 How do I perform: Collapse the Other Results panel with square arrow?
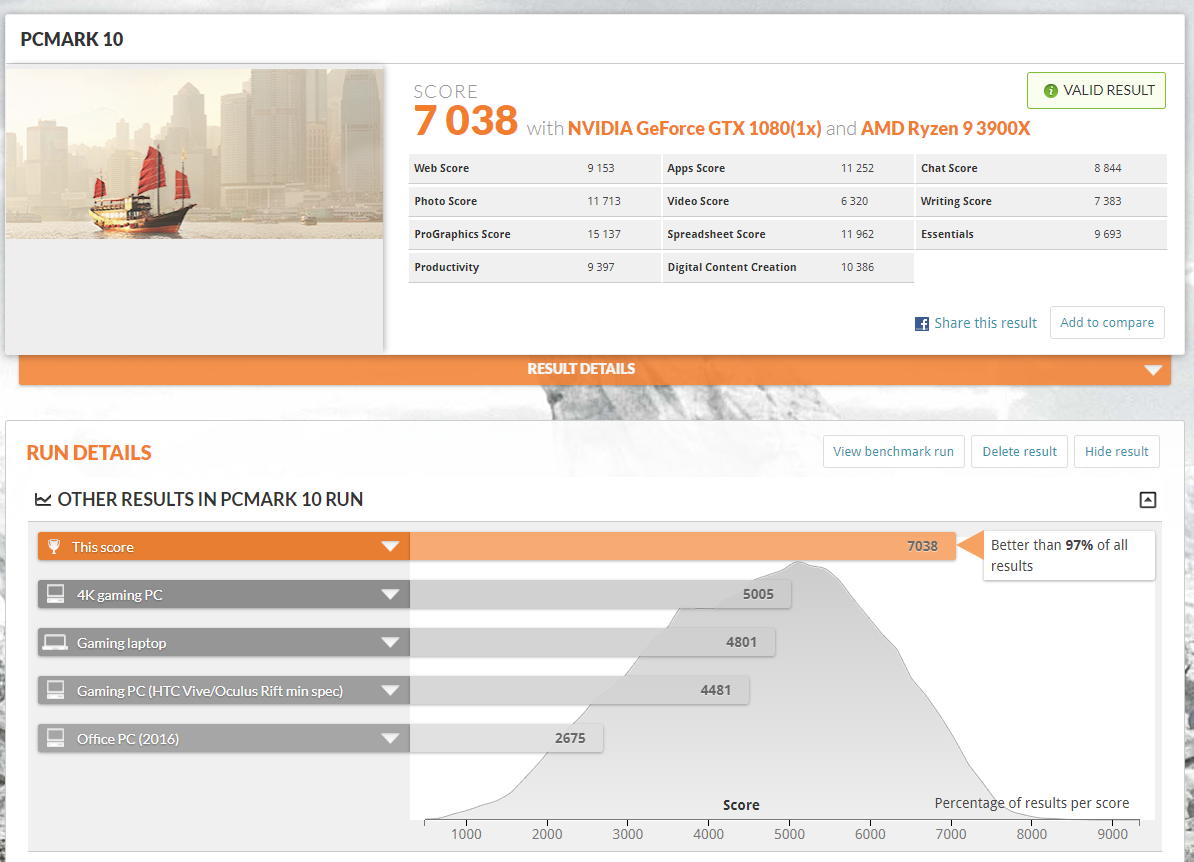pos(1148,500)
